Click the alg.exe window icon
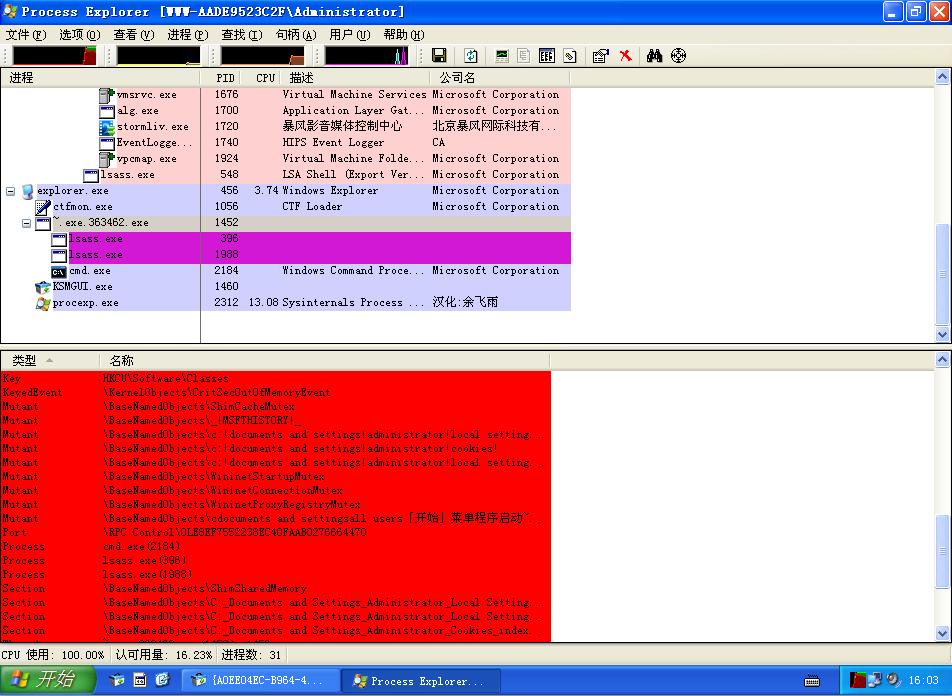This screenshot has height=696, width=952. [107, 111]
